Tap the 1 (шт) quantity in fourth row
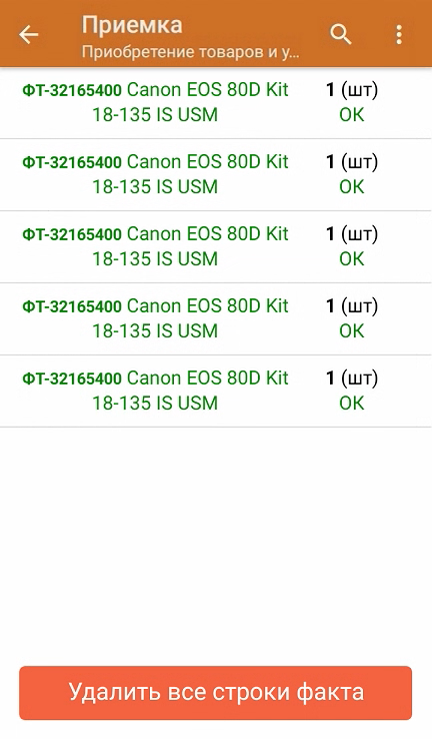 [351, 306]
